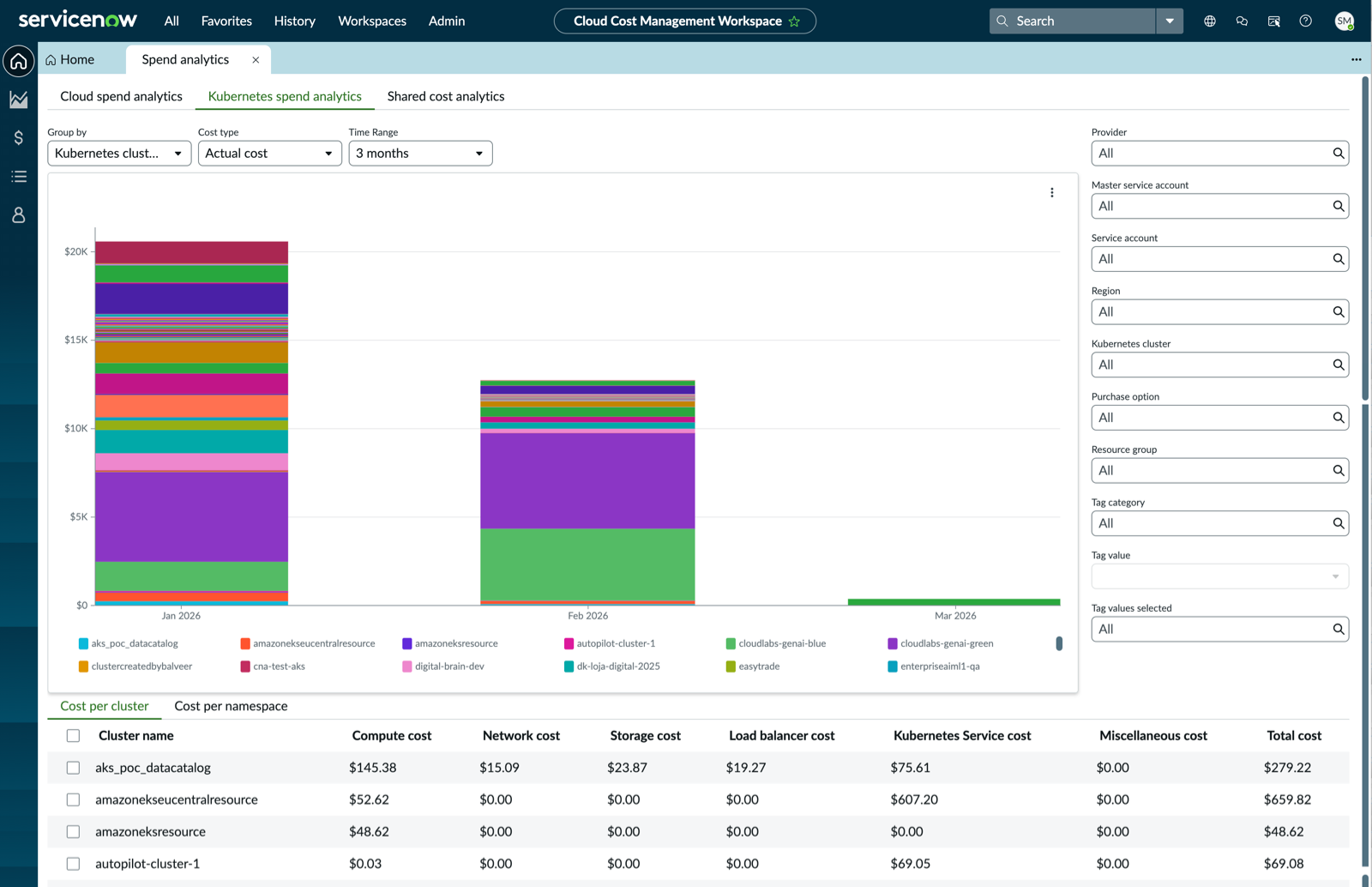Sort by the Total cost column header
Viewport: 1372px width, 887px height.
[1294, 736]
